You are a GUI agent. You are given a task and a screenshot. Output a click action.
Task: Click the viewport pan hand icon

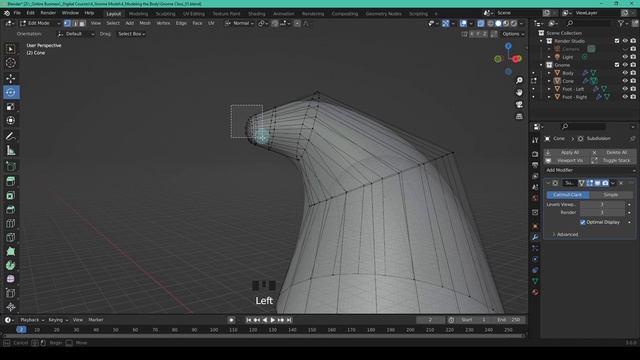[x=519, y=93]
